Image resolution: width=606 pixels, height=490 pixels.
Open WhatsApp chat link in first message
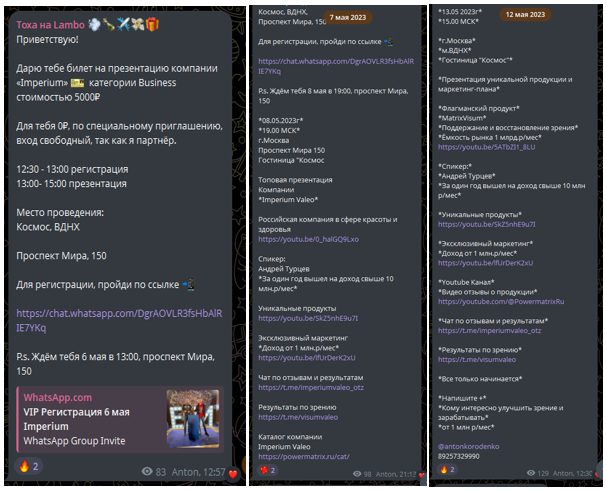[119, 320]
